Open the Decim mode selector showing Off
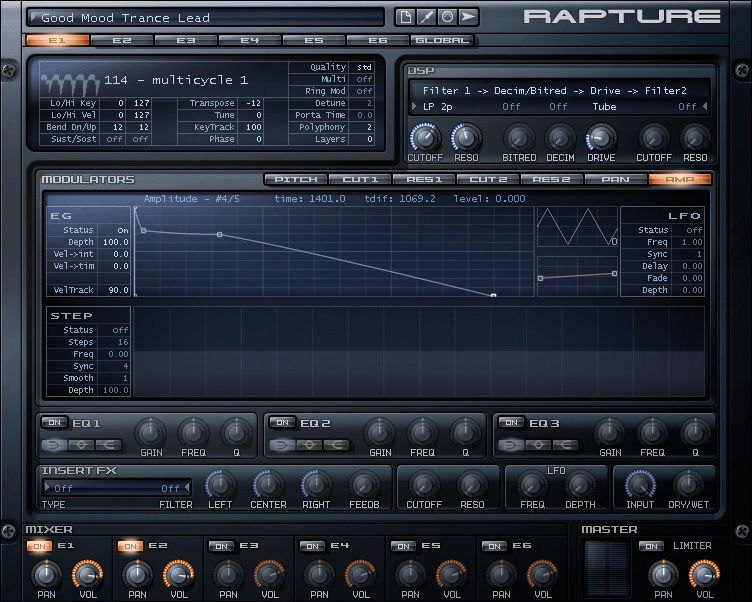 point(558,107)
